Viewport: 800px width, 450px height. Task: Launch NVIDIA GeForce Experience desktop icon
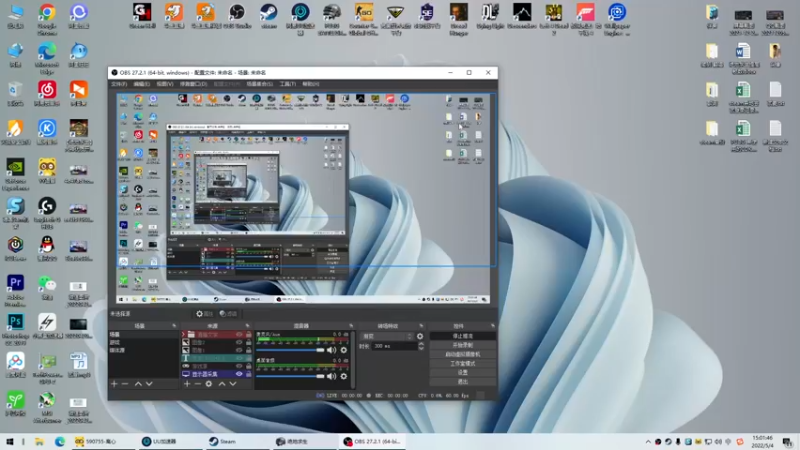[x=15, y=173]
